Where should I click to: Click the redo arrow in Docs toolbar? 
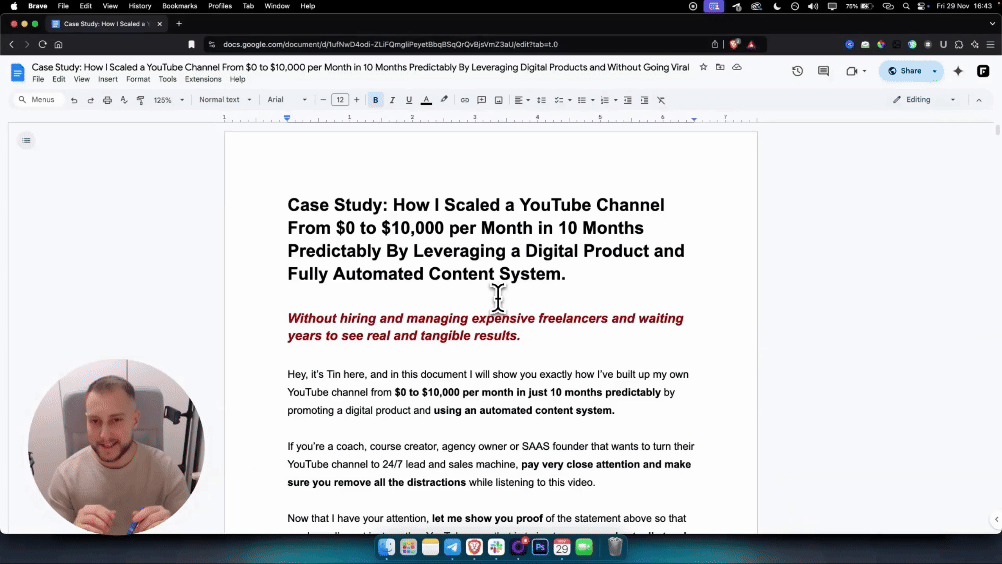point(91,100)
